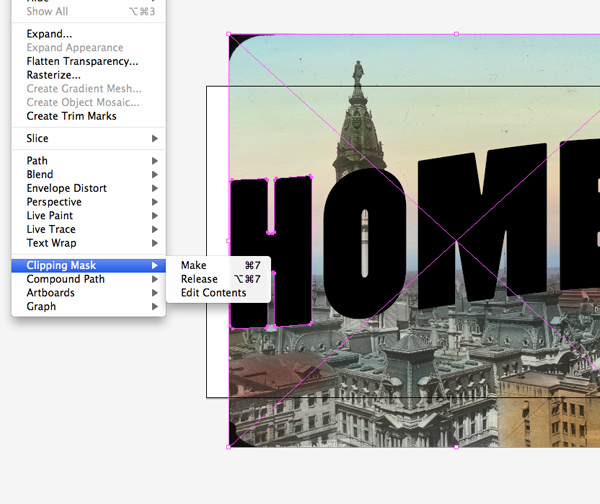Expand the Blend submenu
Screen dimensions: 600x504
pos(88,175)
